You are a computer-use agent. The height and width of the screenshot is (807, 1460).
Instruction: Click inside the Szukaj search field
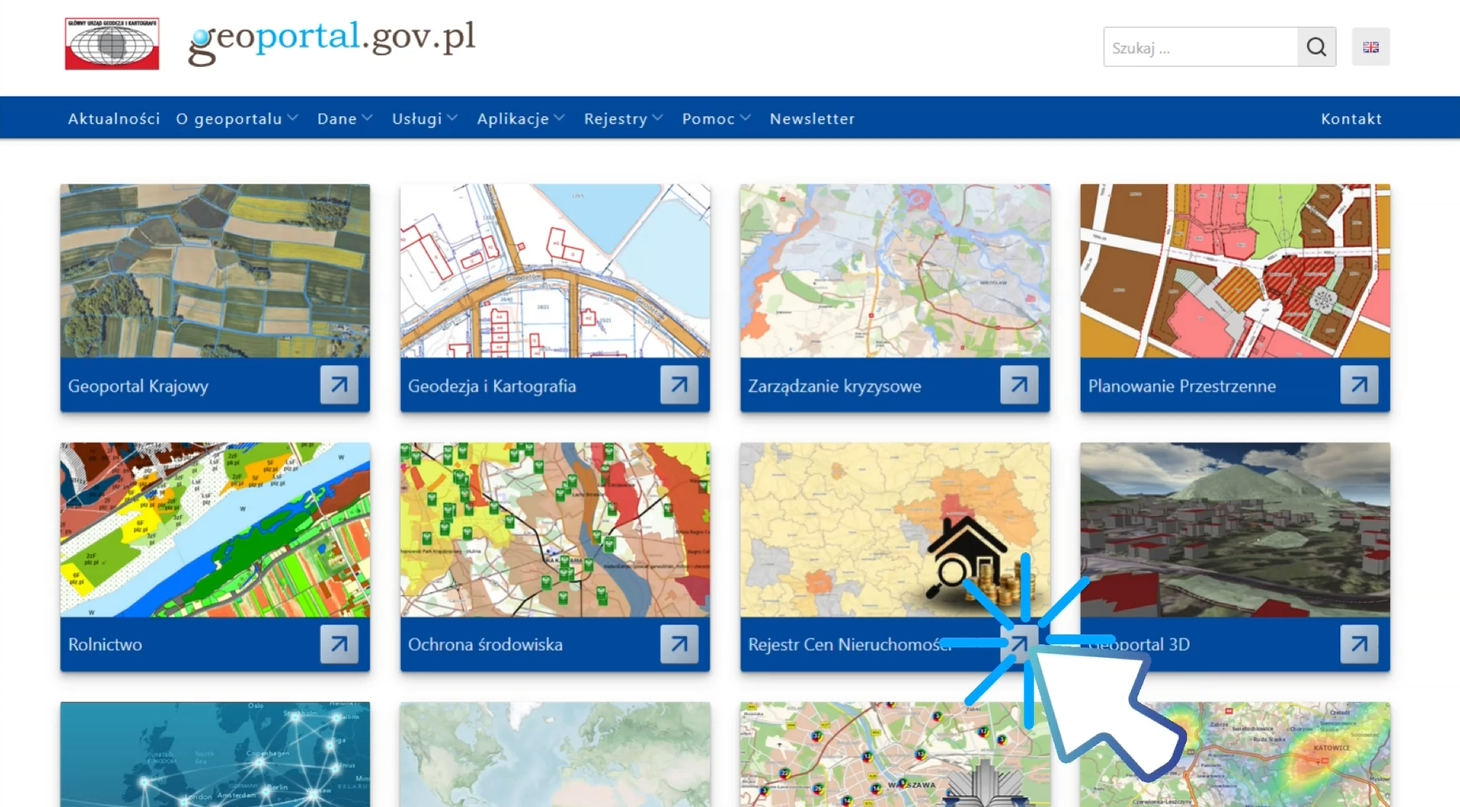click(x=1190, y=46)
